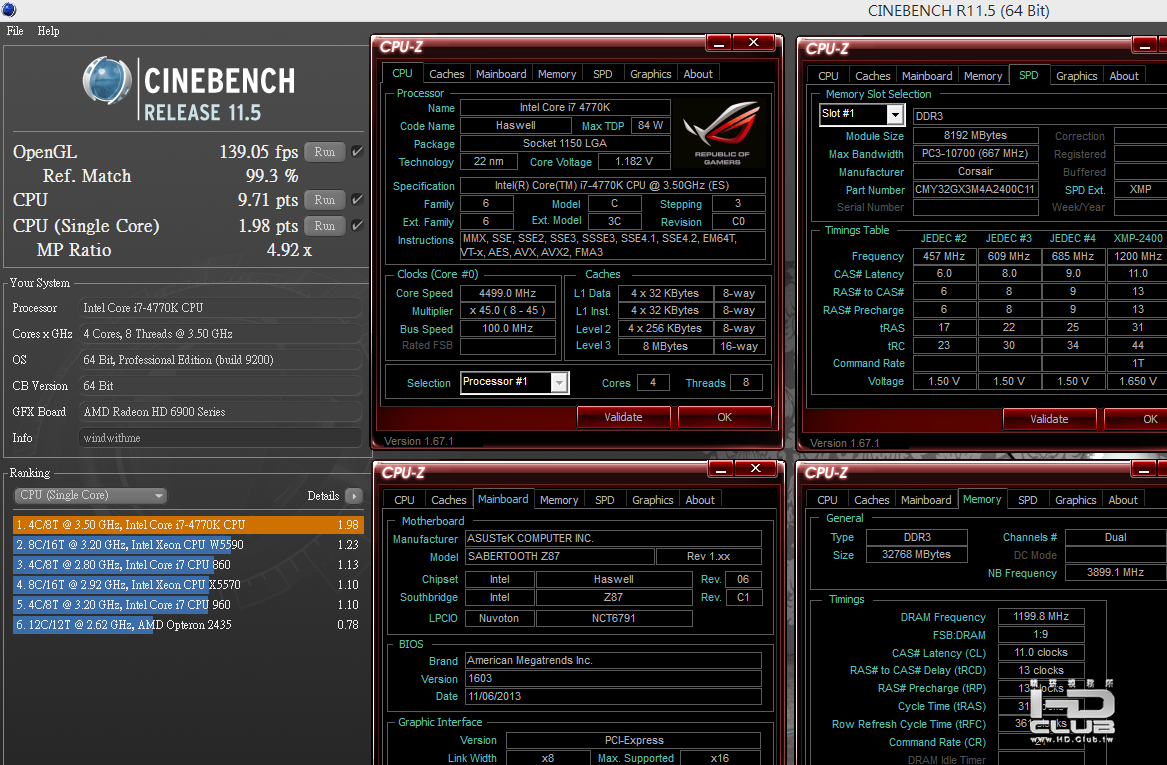Run the CPU benchmark
The height and width of the screenshot is (765, 1167).
324,200
